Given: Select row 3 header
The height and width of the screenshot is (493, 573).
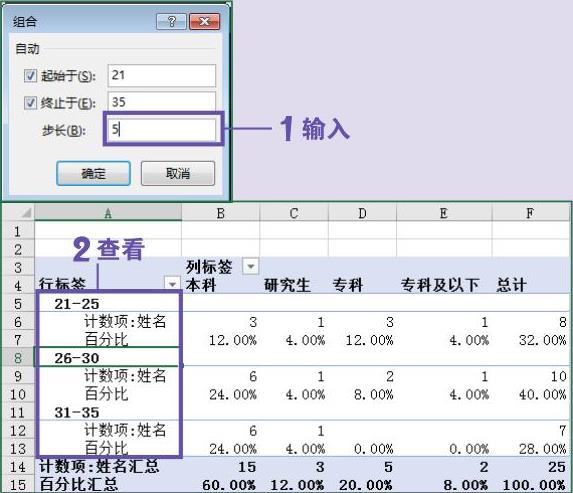Looking at the screenshot, I should [18, 267].
